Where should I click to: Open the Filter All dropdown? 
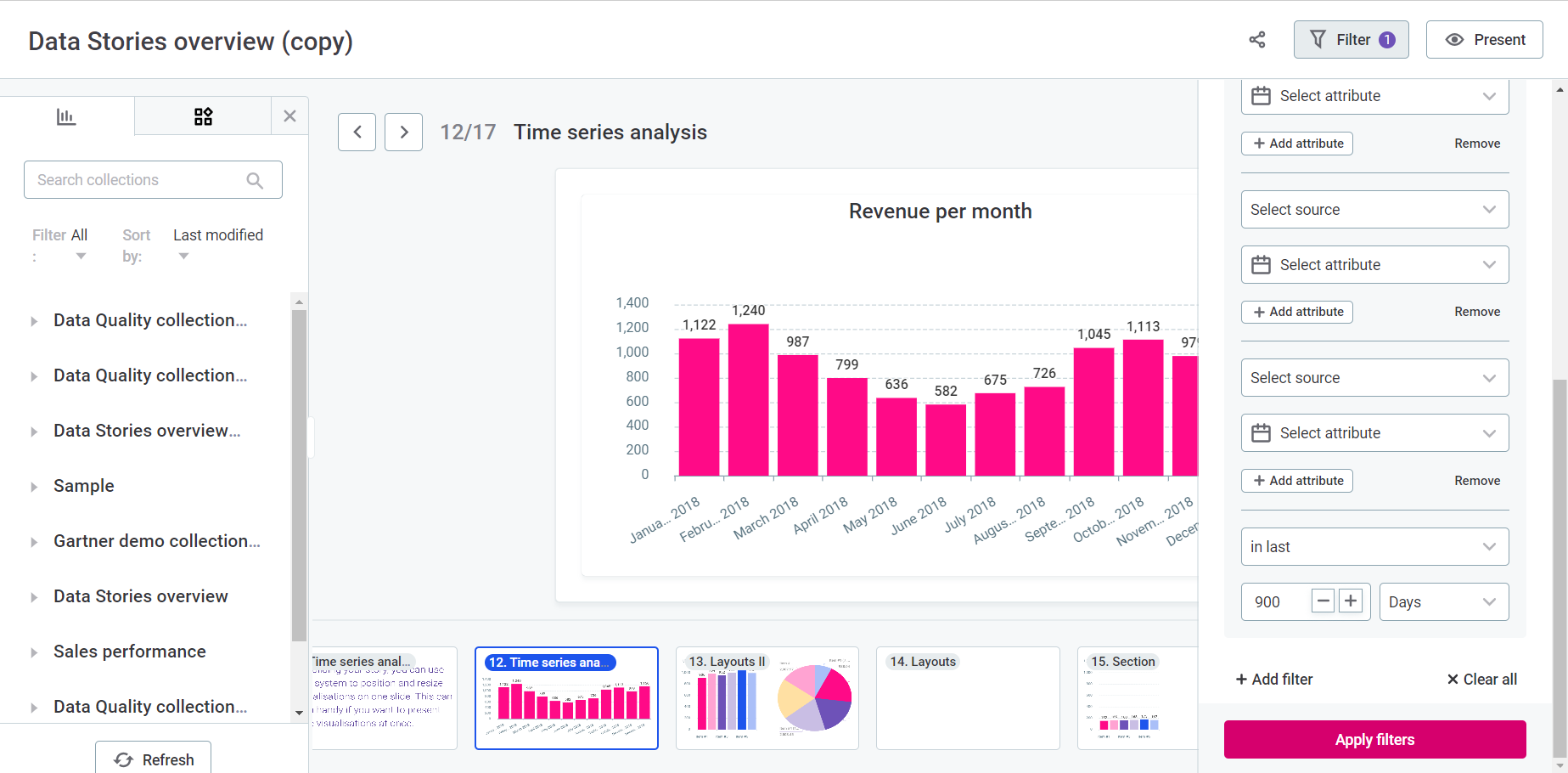79,245
